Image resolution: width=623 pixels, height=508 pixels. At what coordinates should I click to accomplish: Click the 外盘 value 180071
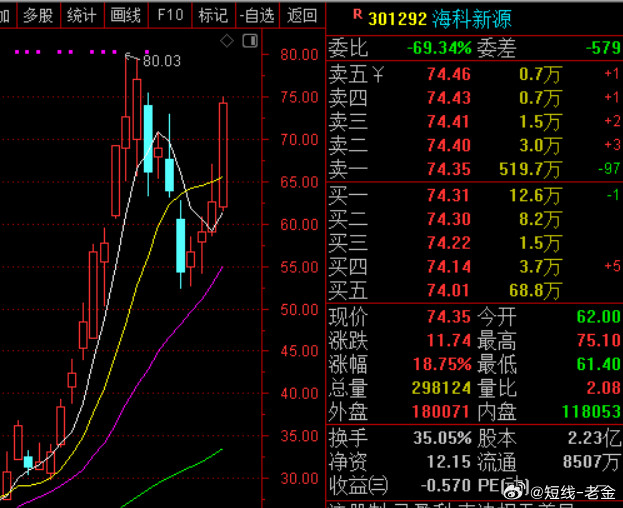(x=441, y=412)
